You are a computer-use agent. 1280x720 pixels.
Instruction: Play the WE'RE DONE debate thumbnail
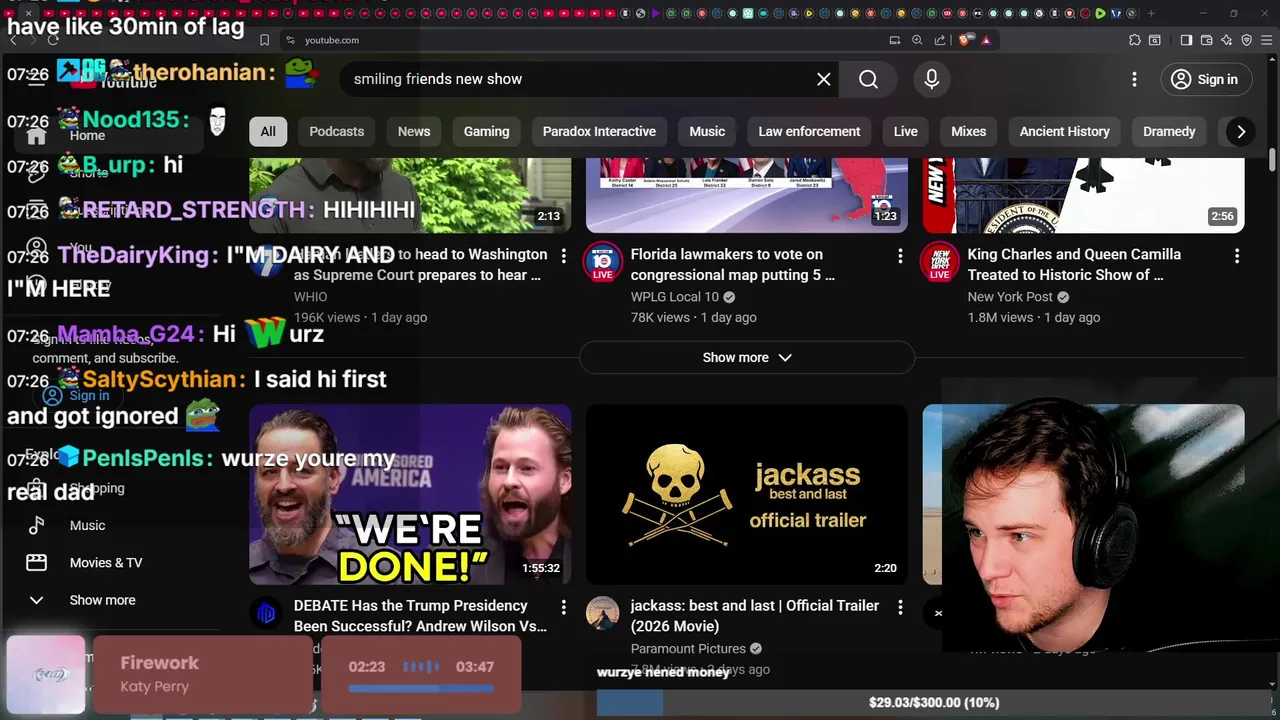[x=410, y=494]
